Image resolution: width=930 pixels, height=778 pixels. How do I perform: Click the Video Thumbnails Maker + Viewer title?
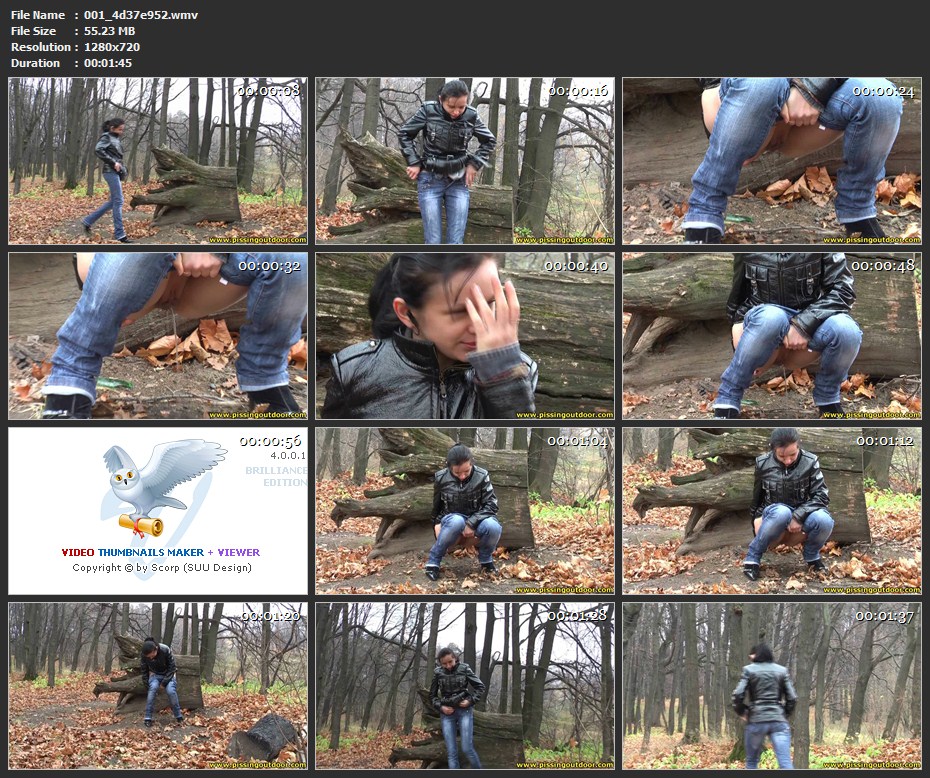[x=160, y=552]
